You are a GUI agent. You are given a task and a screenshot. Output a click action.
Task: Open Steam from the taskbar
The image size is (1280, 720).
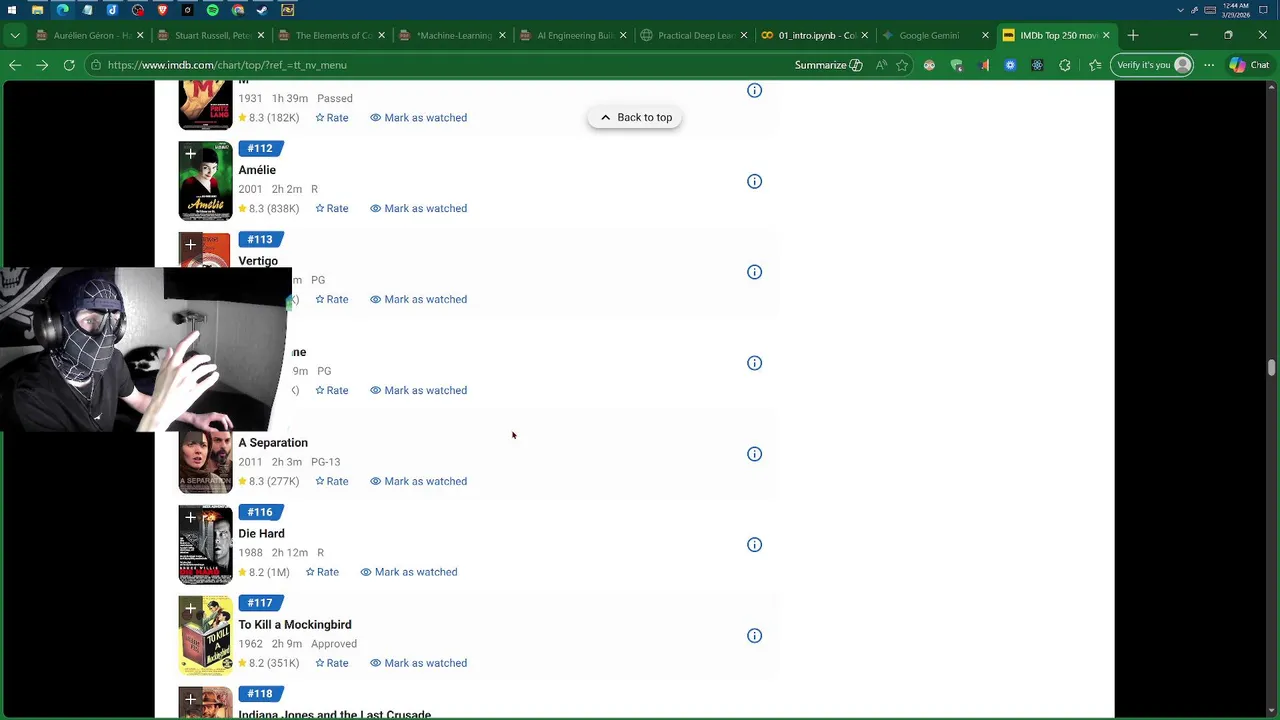coord(262,10)
